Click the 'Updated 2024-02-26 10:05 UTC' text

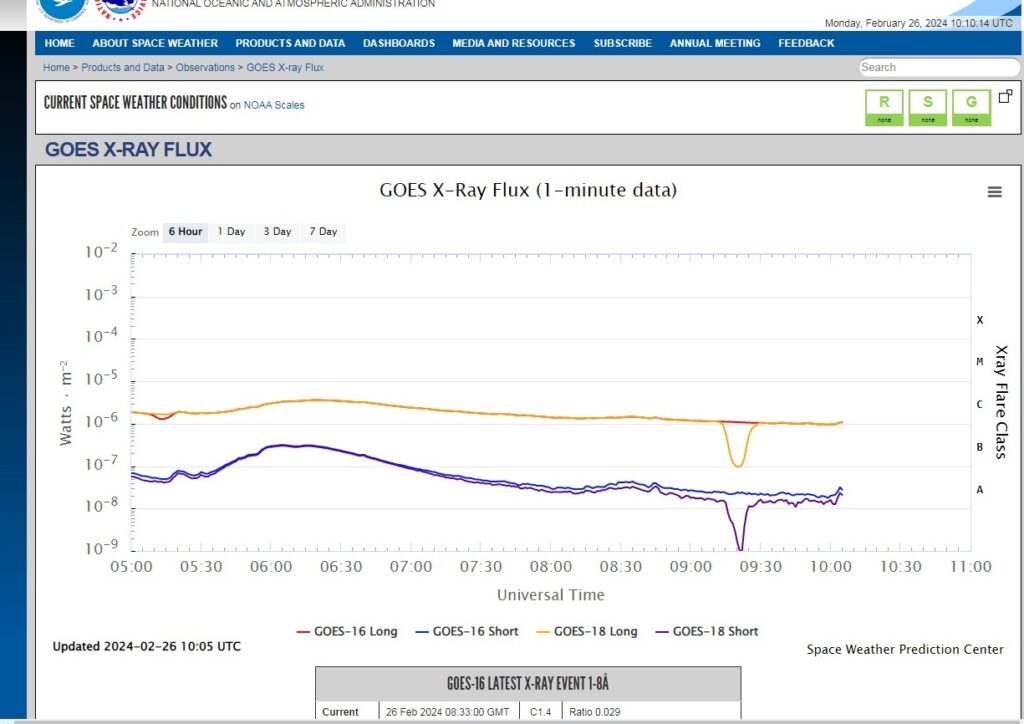146,646
